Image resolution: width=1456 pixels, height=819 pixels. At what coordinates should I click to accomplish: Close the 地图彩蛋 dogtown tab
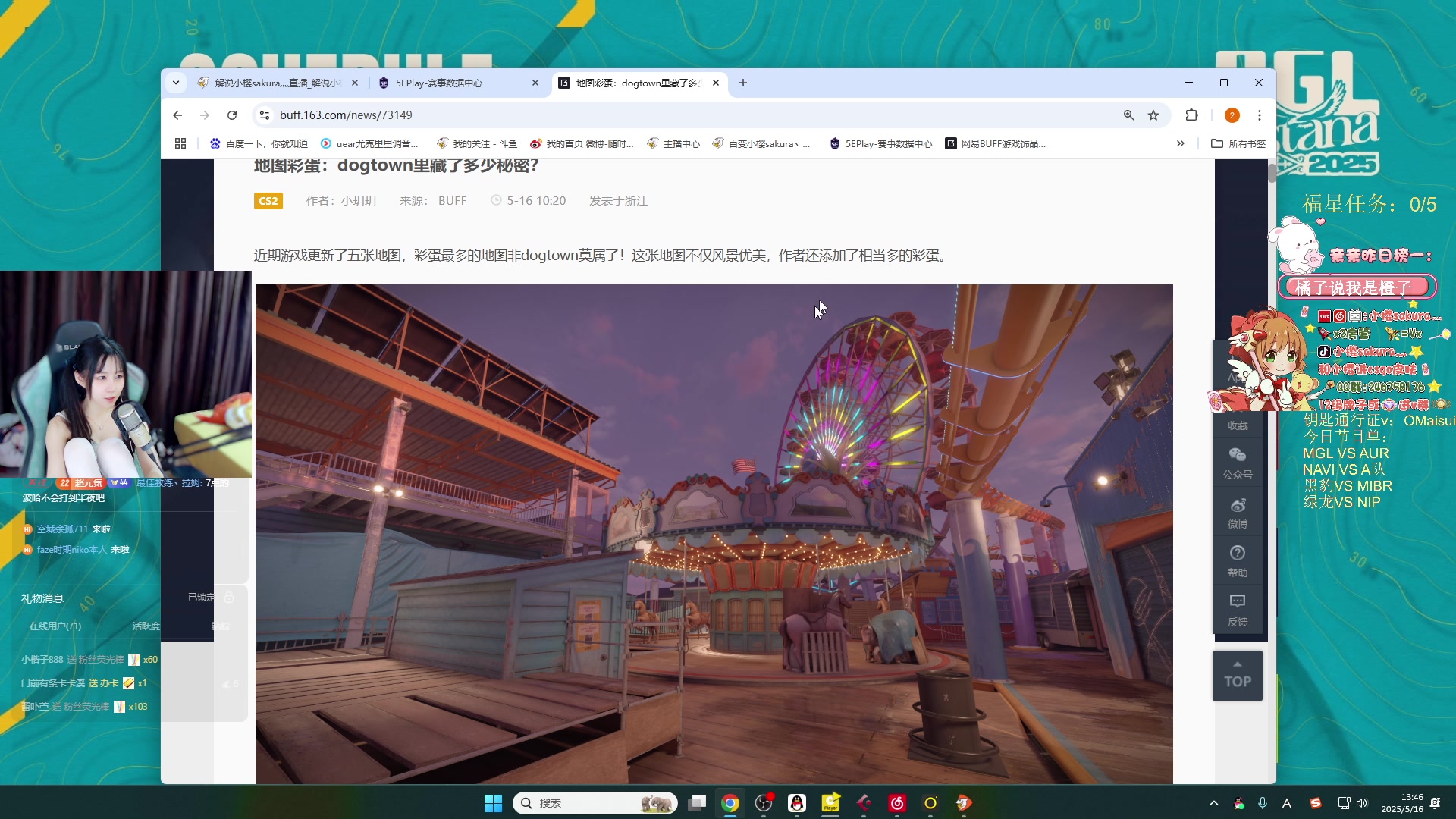click(716, 83)
